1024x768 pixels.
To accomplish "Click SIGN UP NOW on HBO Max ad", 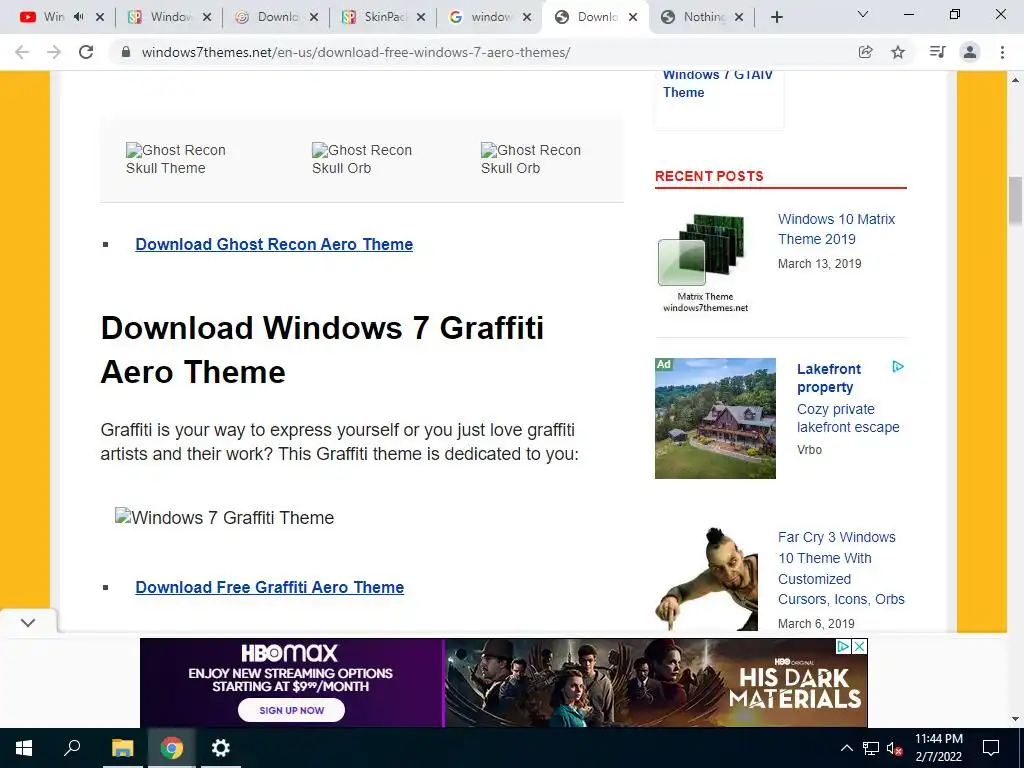I will point(291,710).
